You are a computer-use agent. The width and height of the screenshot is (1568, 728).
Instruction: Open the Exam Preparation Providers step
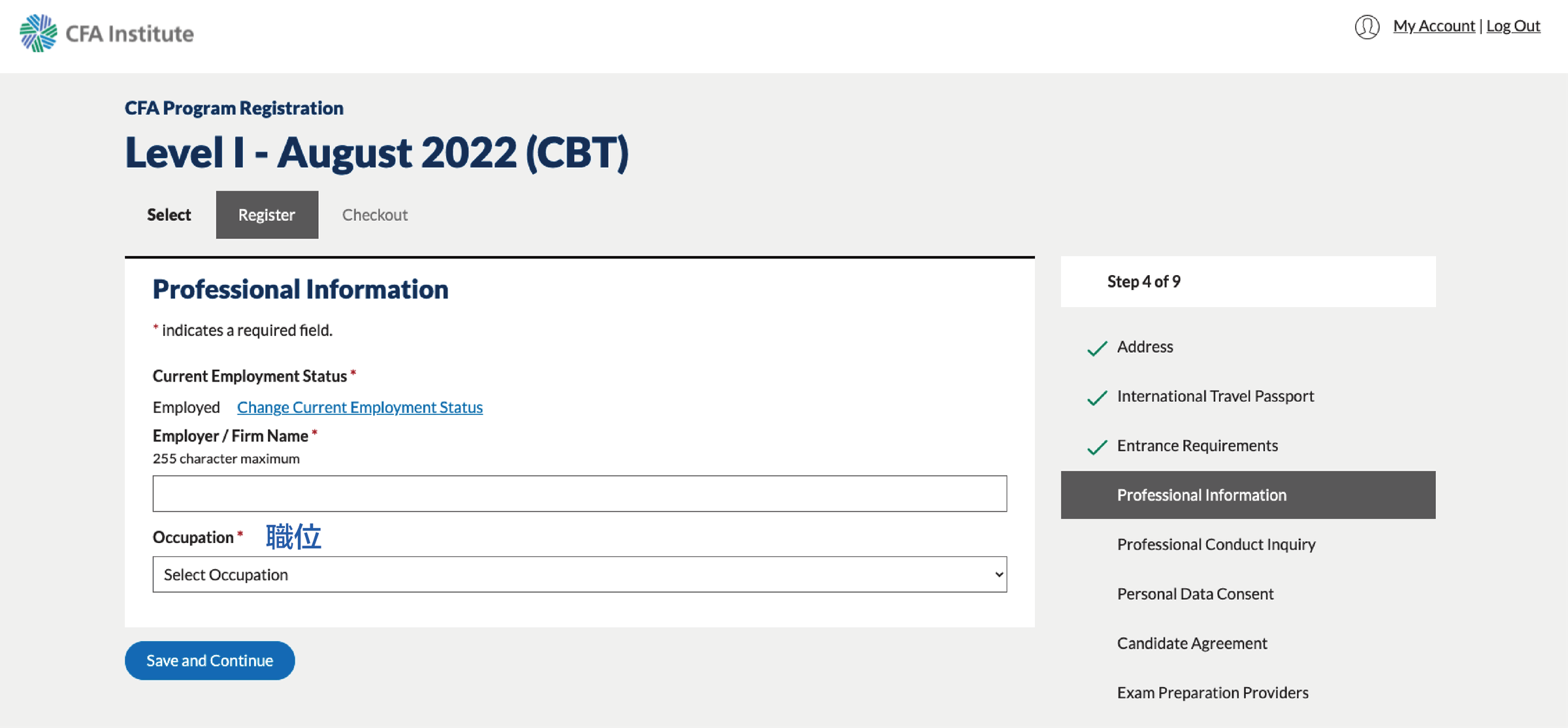[x=1213, y=693]
